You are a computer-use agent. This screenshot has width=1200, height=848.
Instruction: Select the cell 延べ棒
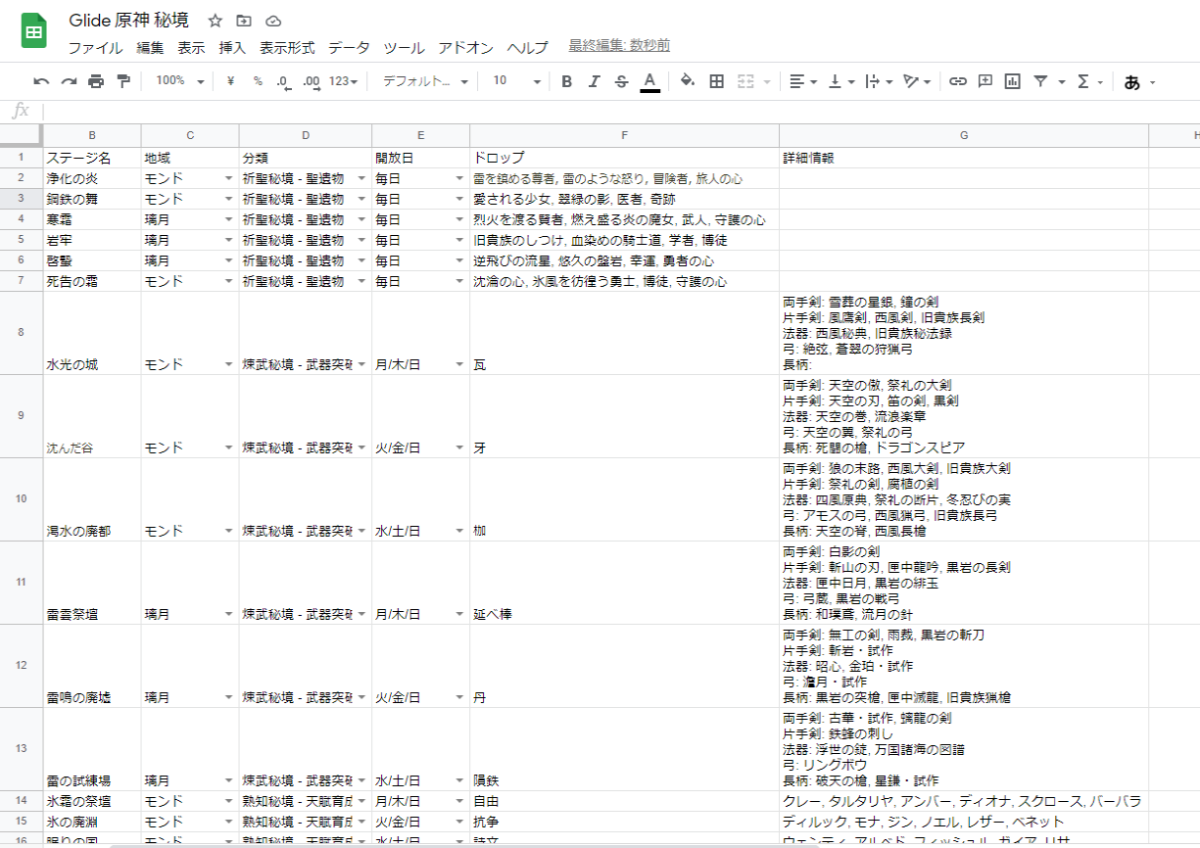coord(624,583)
